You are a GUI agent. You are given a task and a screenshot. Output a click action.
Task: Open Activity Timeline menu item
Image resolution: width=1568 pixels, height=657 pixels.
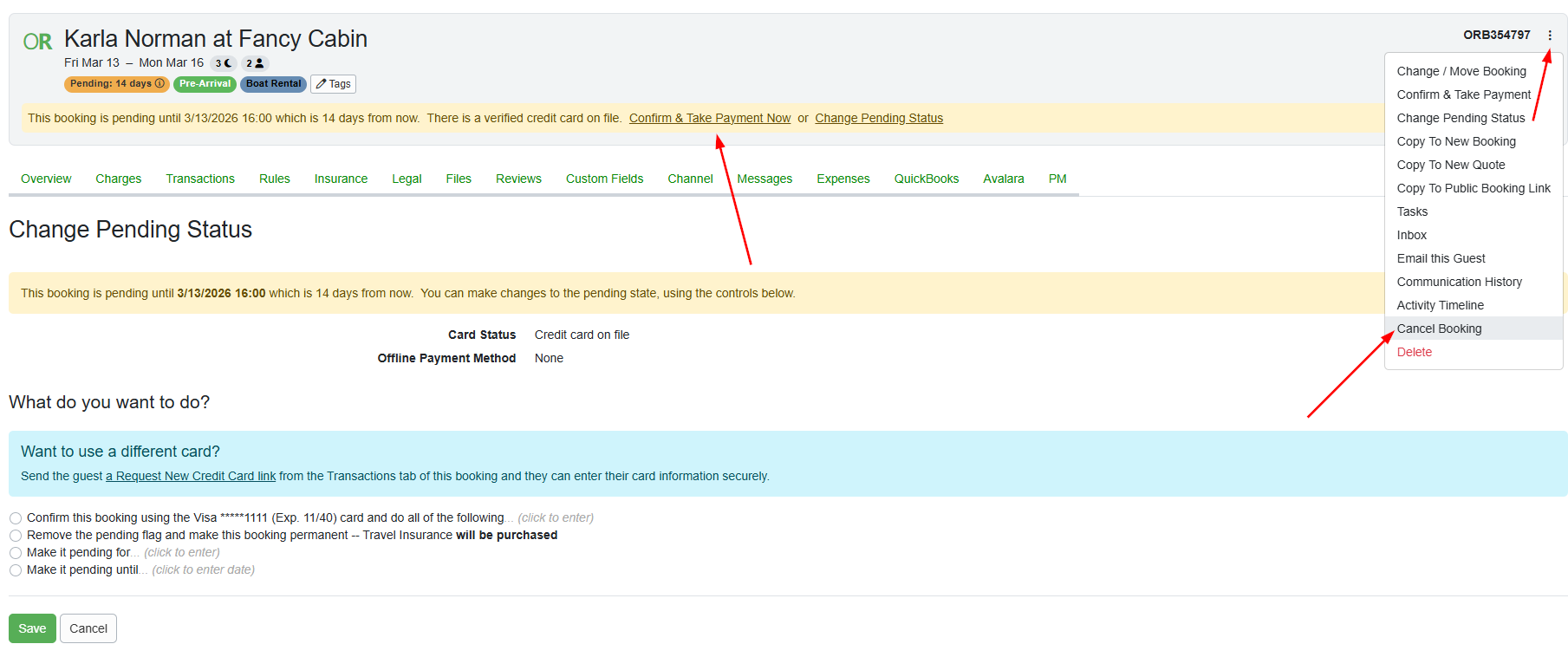(1474, 305)
